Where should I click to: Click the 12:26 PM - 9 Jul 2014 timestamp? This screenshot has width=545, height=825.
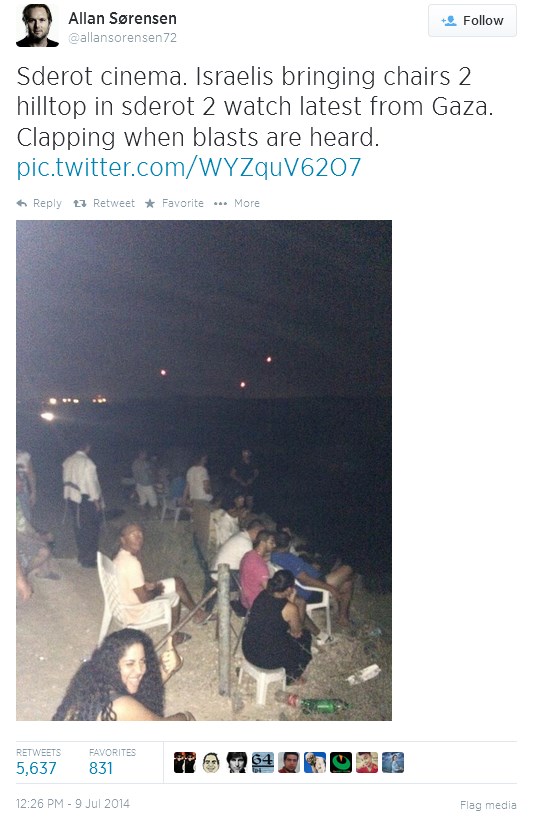coord(73,803)
